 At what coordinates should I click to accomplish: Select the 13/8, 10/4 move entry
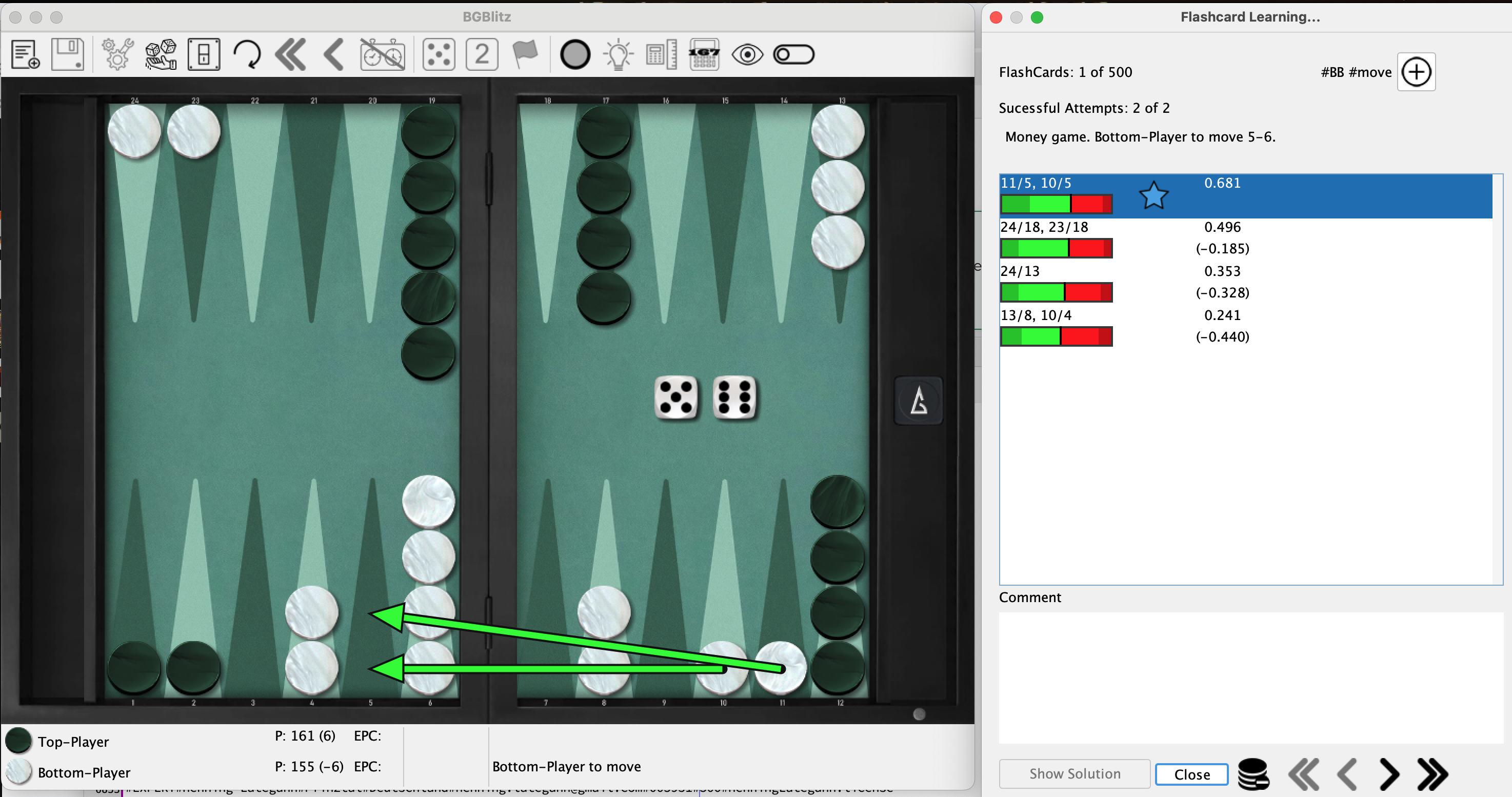pos(1036,316)
